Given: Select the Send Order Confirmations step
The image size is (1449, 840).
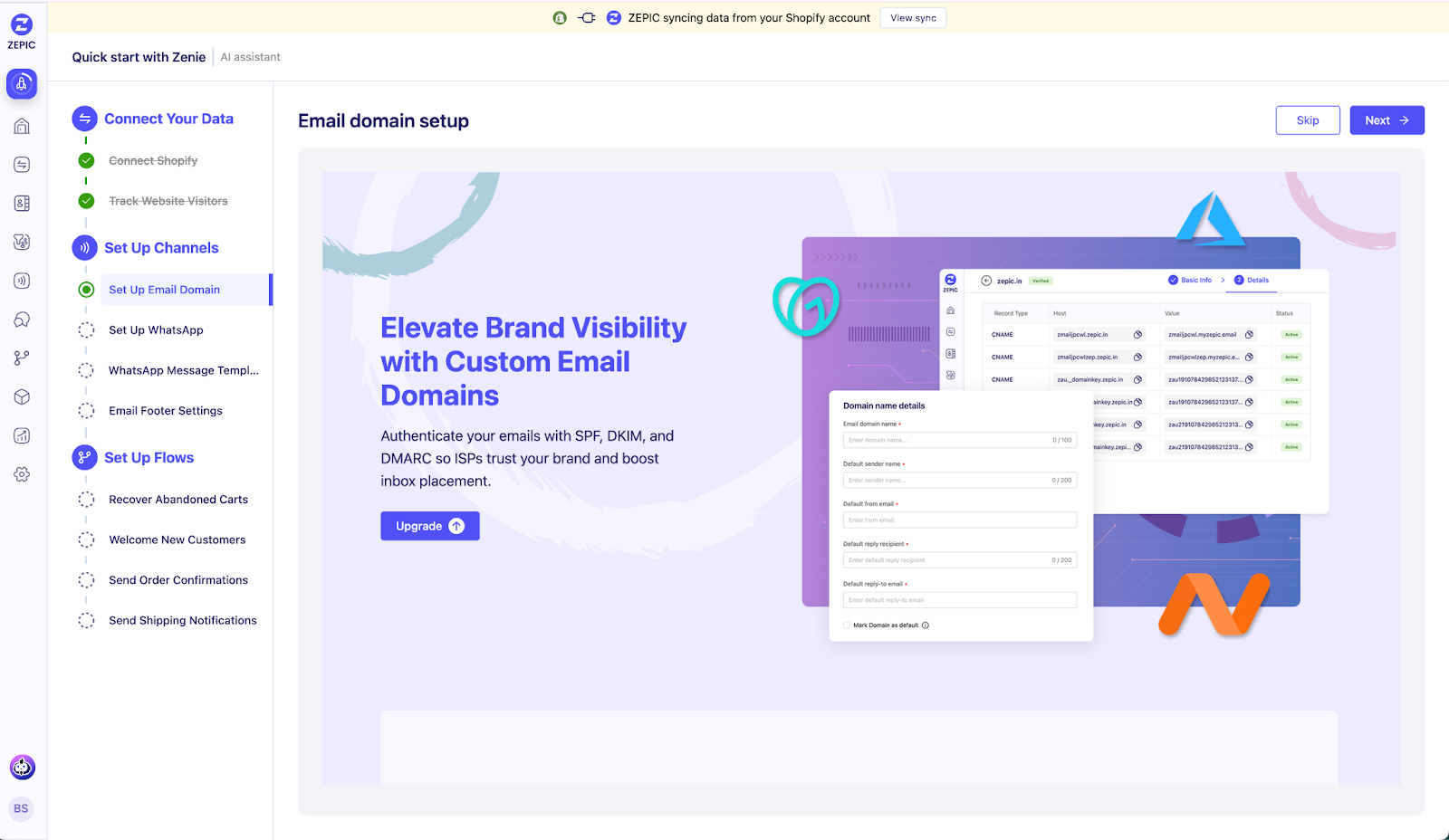Looking at the screenshot, I should (178, 580).
